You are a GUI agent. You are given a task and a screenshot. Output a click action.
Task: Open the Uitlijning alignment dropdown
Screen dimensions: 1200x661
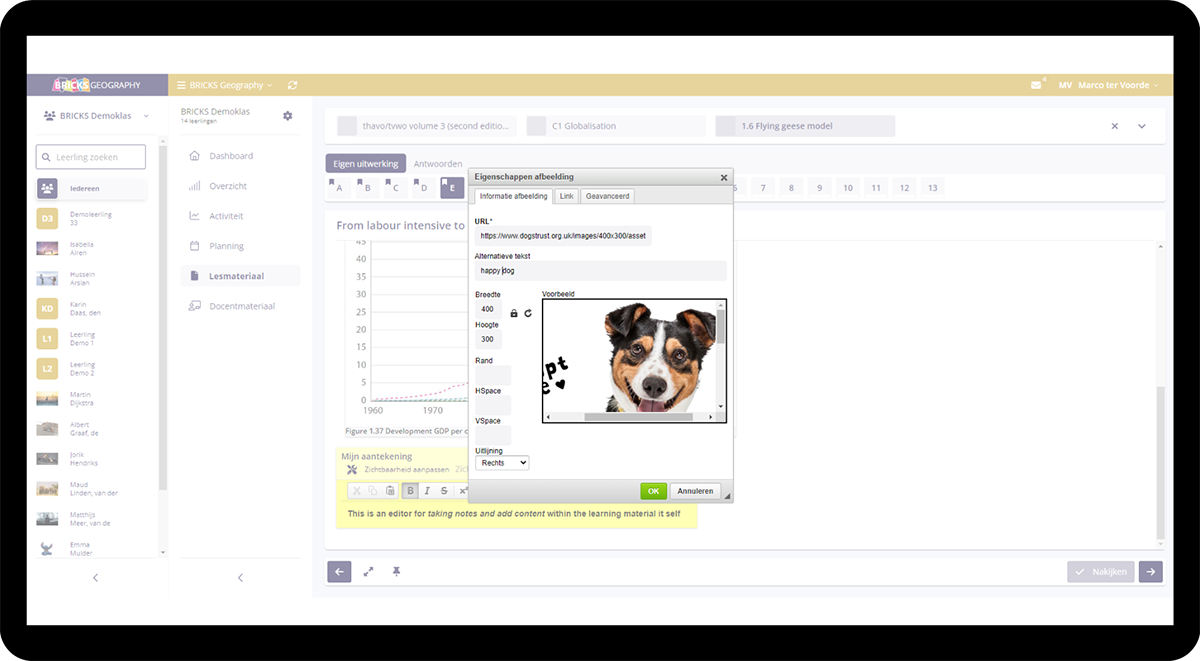click(503, 463)
